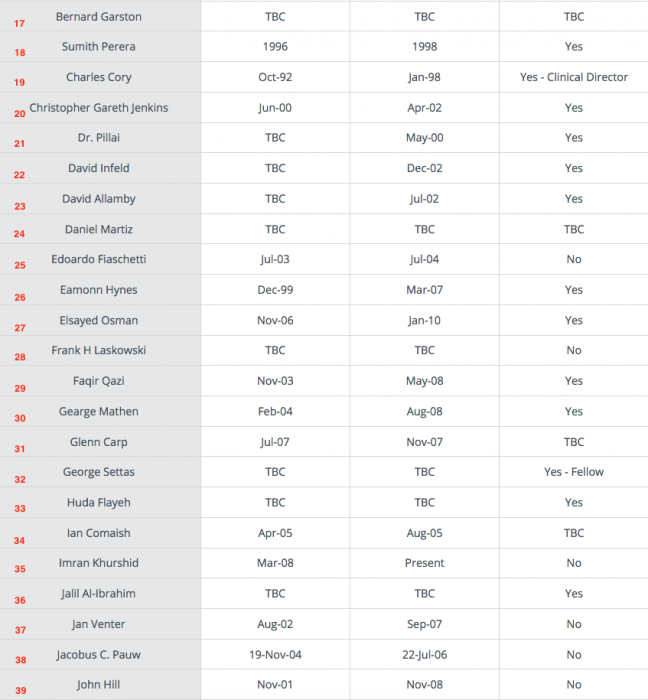Click David Allamby's Jul-02 cell

coord(424,199)
